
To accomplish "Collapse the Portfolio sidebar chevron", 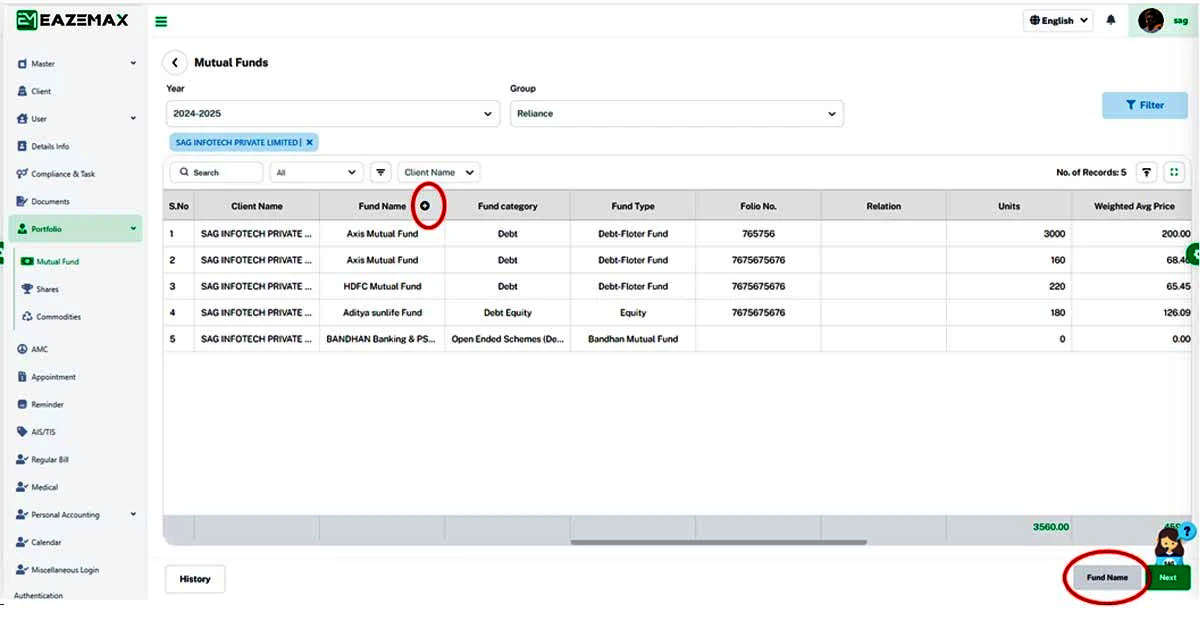I will click(133, 229).
